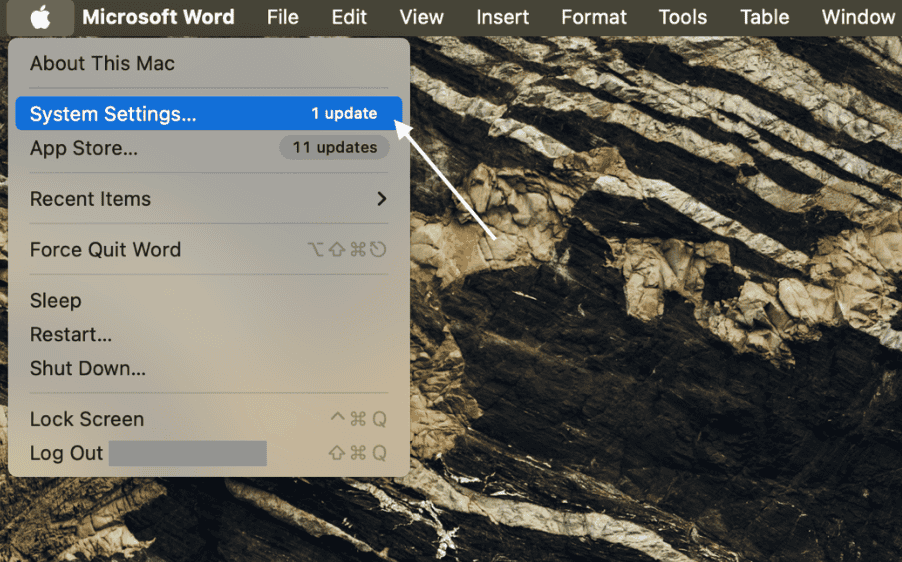902x562 pixels.
Task: Open the File menu
Action: click(x=282, y=17)
